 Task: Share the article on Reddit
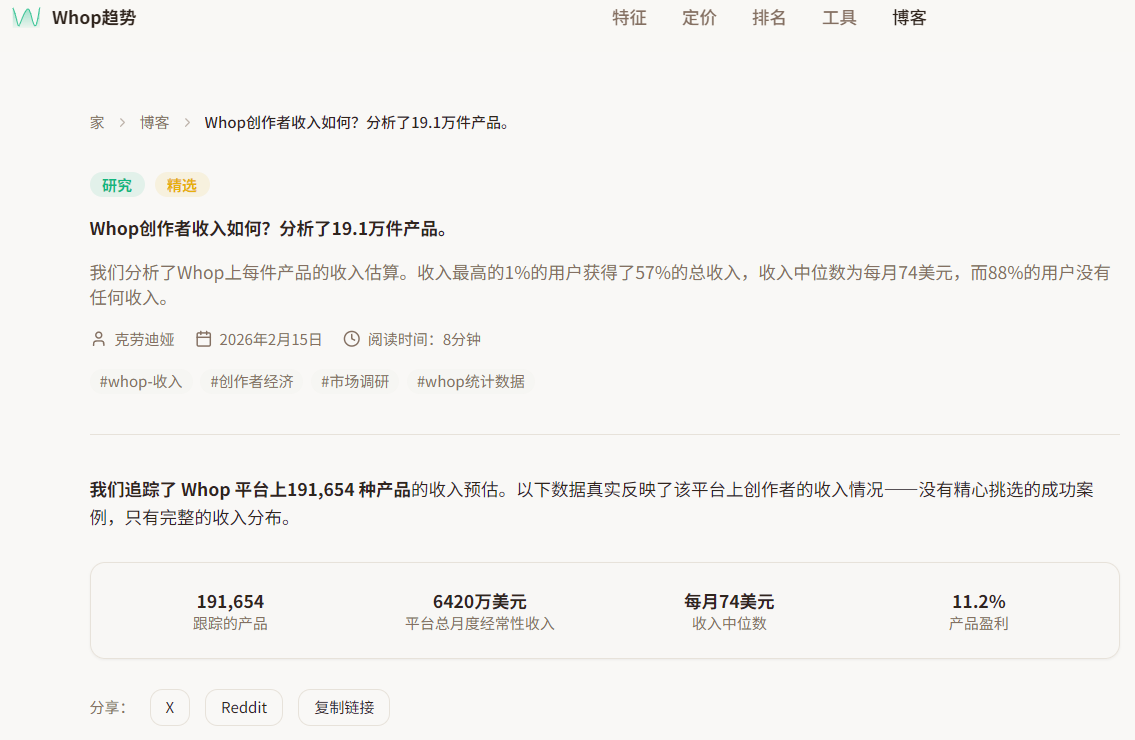pyautogui.click(x=244, y=707)
